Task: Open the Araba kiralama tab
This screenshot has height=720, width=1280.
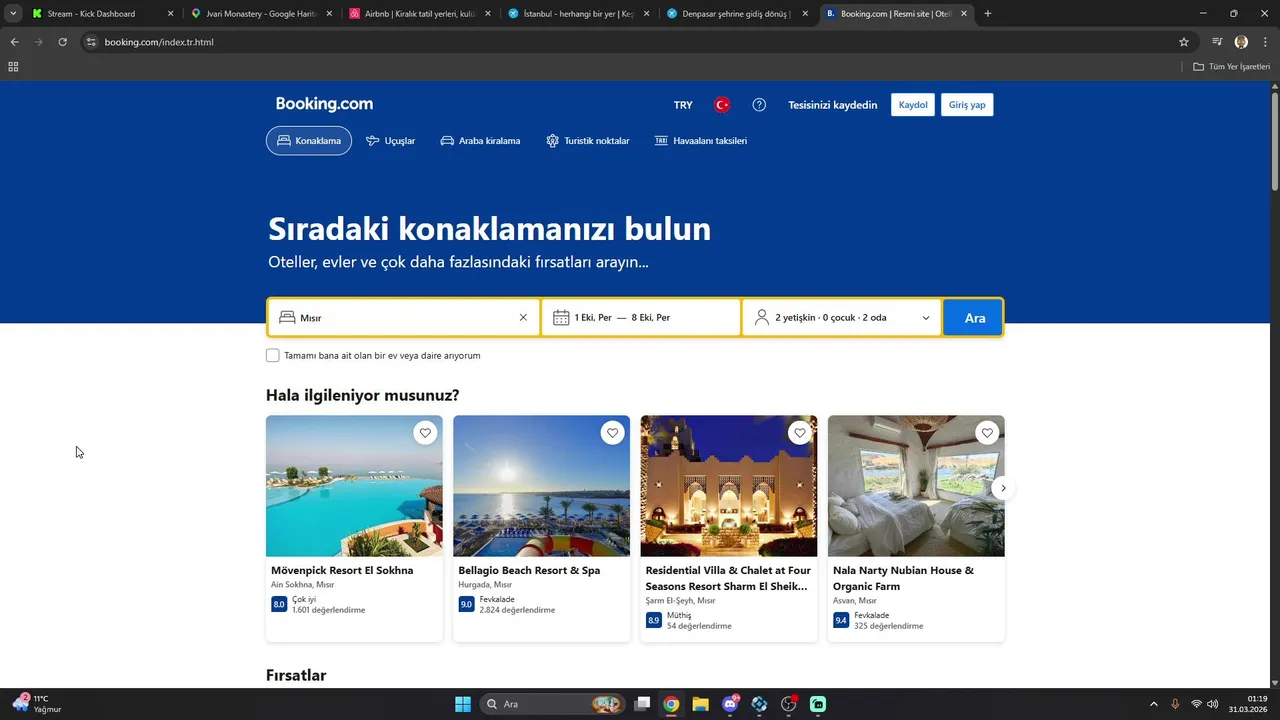Action: point(480,141)
